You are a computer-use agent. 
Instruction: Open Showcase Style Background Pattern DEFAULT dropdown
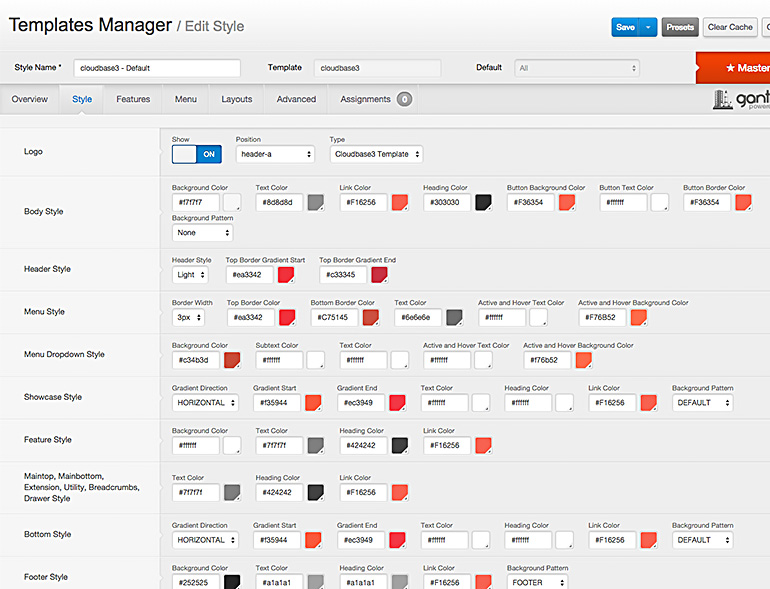[702, 403]
